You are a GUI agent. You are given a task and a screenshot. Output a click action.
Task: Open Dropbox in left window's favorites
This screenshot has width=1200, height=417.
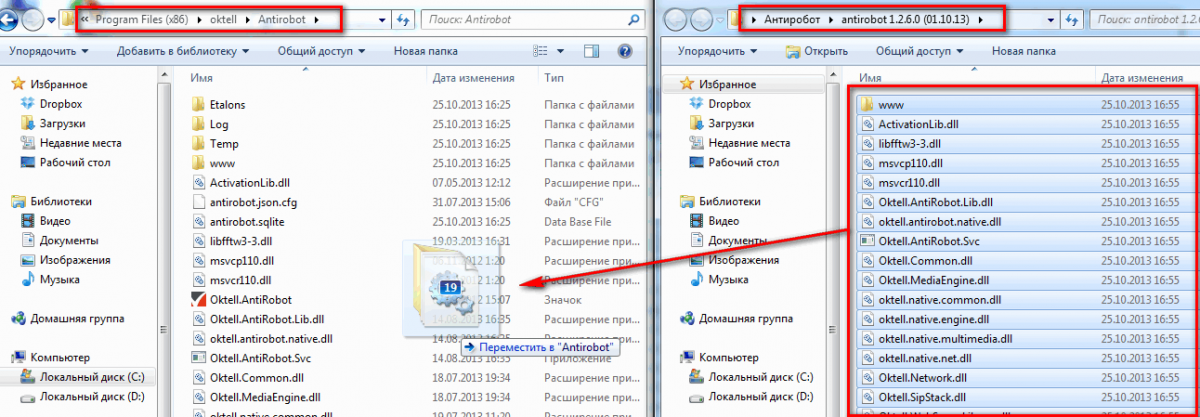tap(60, 104)
